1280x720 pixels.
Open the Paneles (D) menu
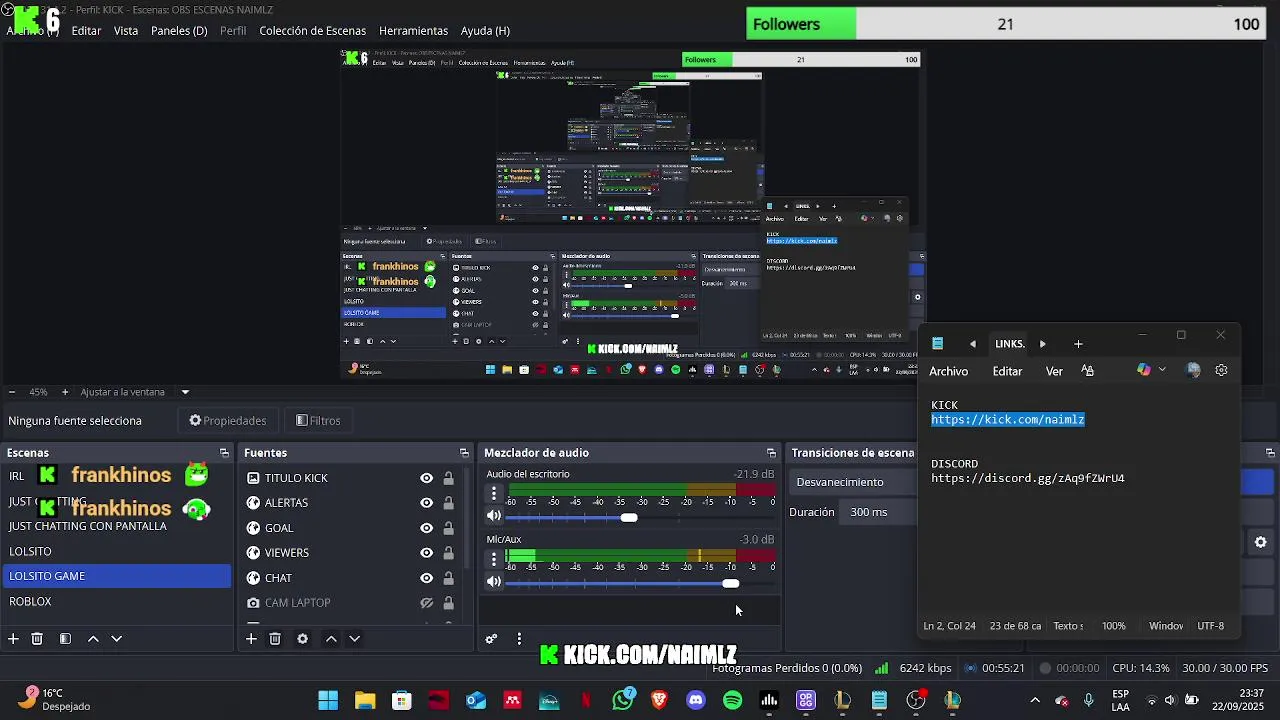[179, 31]
